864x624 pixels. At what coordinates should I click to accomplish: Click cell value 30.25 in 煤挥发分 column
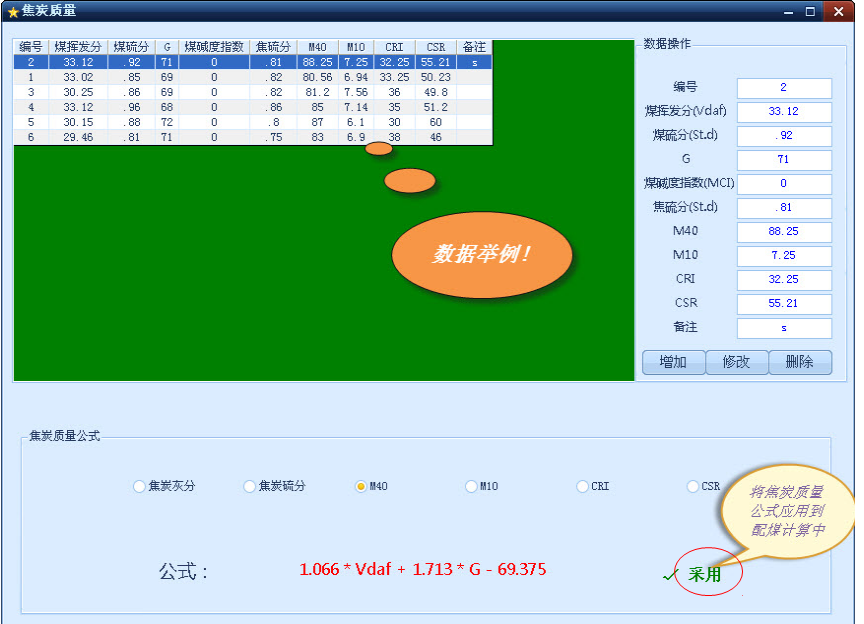[78, 92]
